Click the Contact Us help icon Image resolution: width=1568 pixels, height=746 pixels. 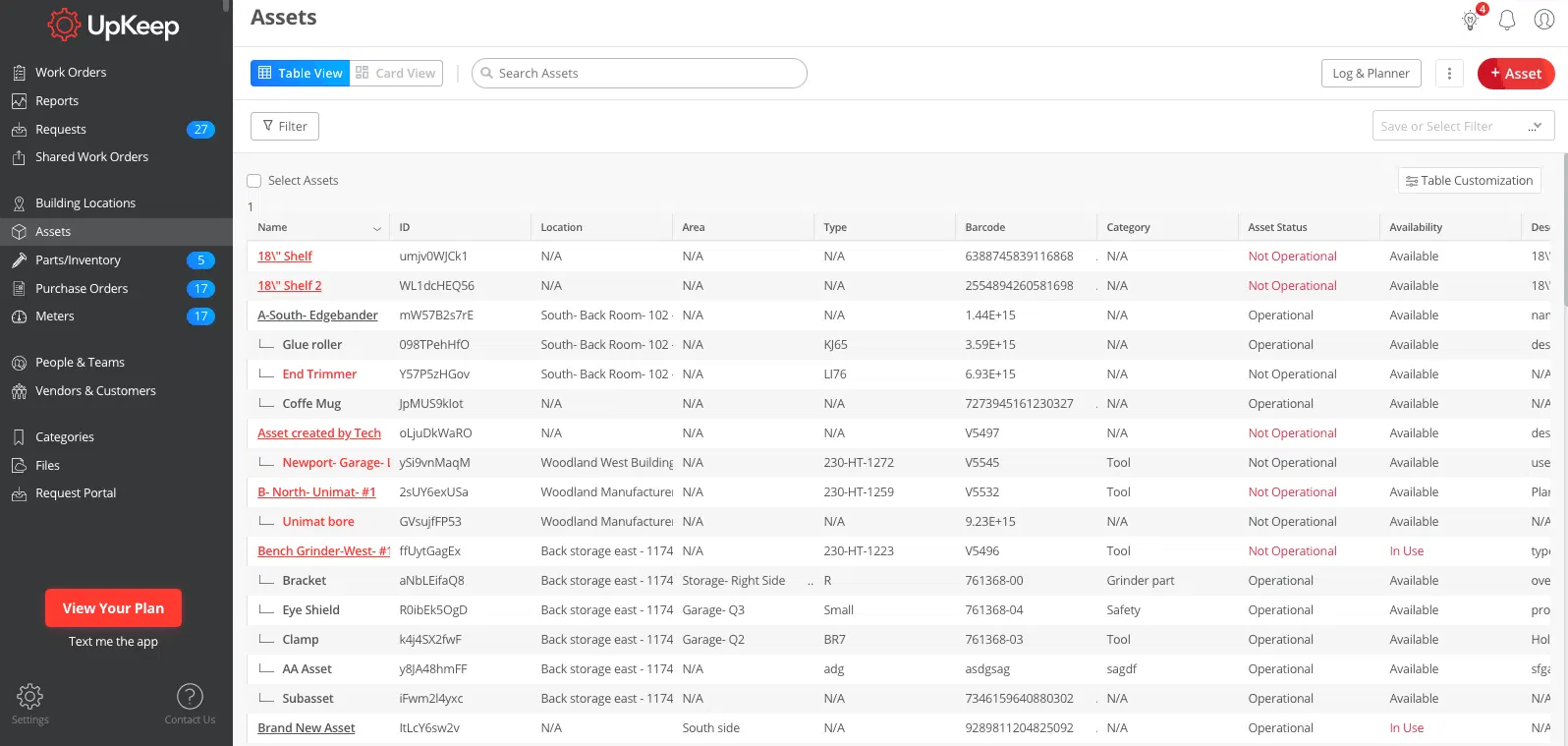click(x=190, y=697)
